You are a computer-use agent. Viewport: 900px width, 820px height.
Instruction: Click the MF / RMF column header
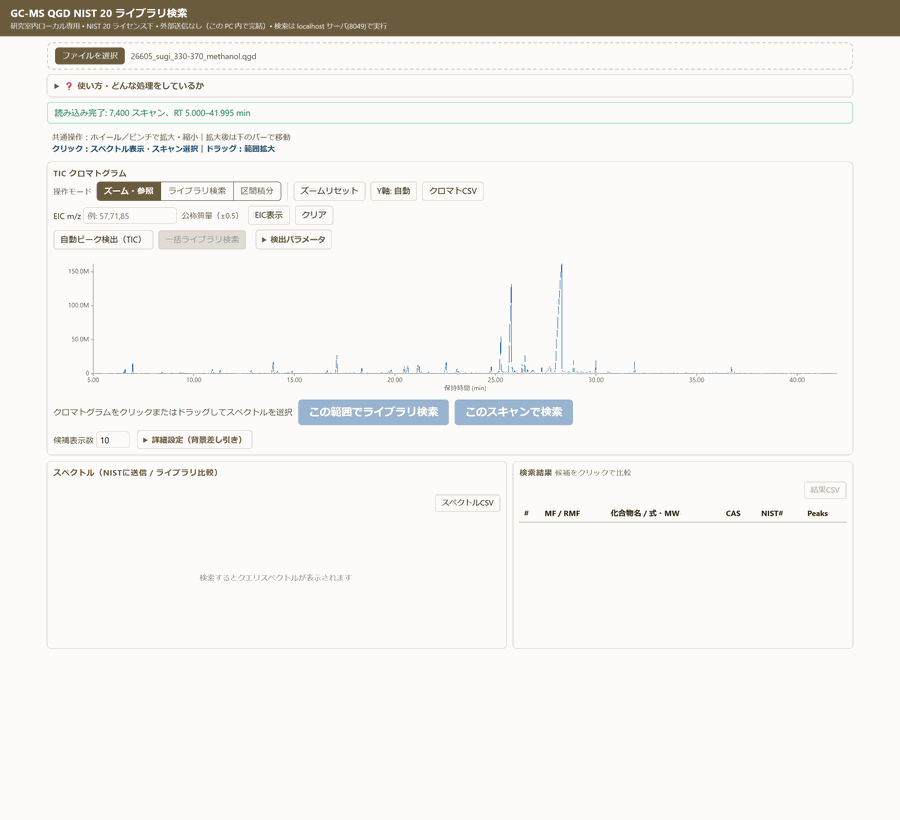[562, 514]
